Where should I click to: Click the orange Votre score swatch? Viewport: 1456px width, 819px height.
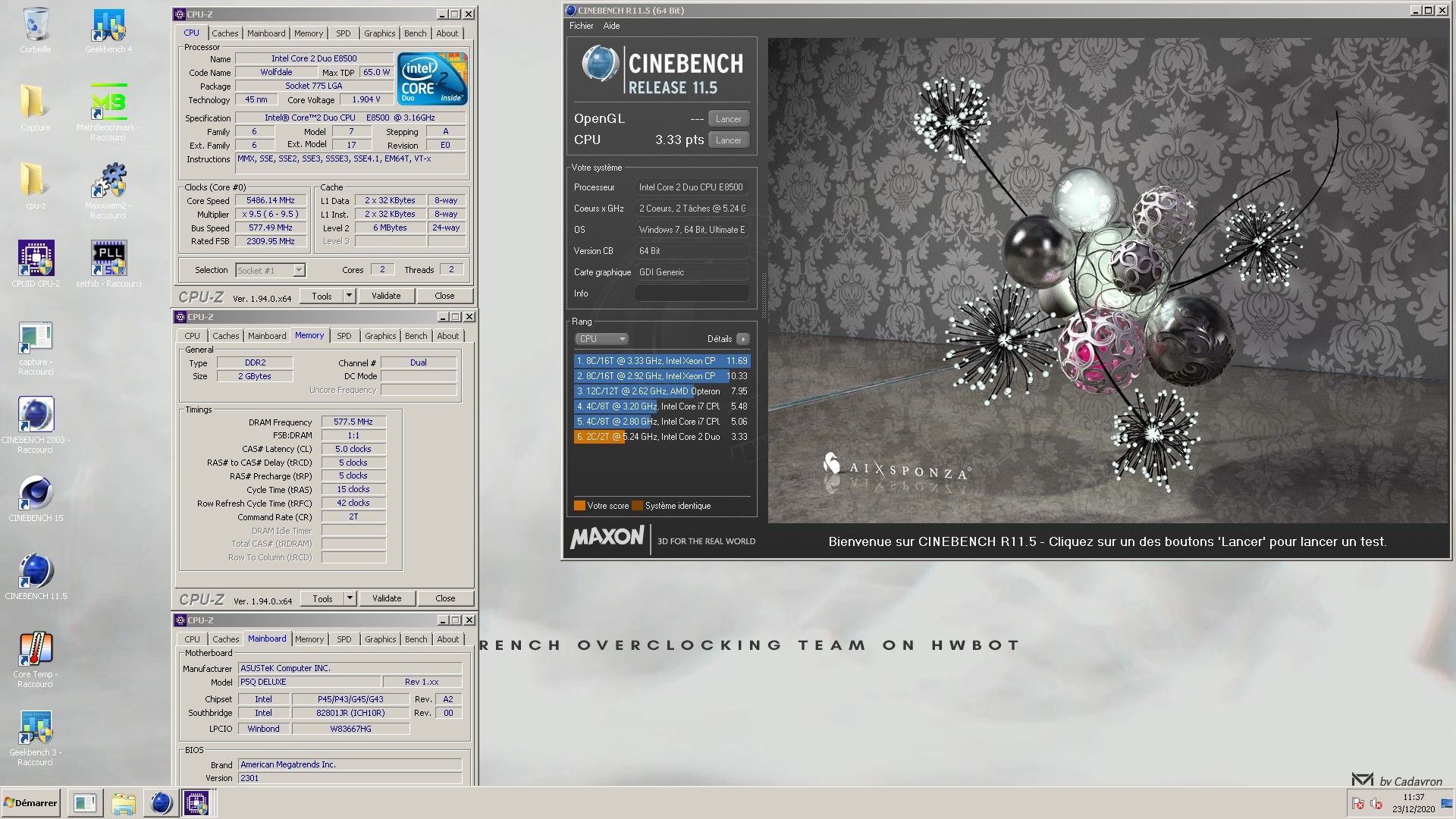click(579, 506)
